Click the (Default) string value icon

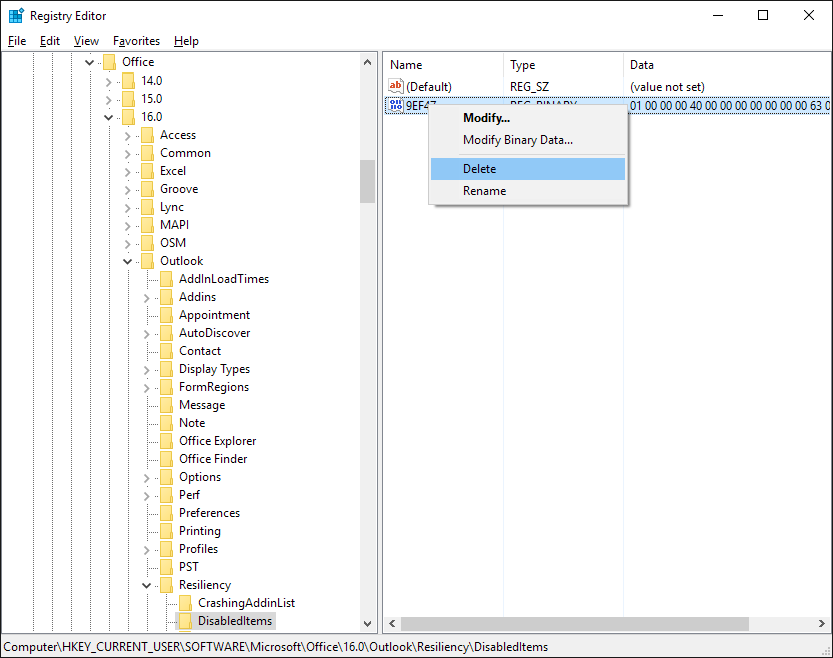396,86
